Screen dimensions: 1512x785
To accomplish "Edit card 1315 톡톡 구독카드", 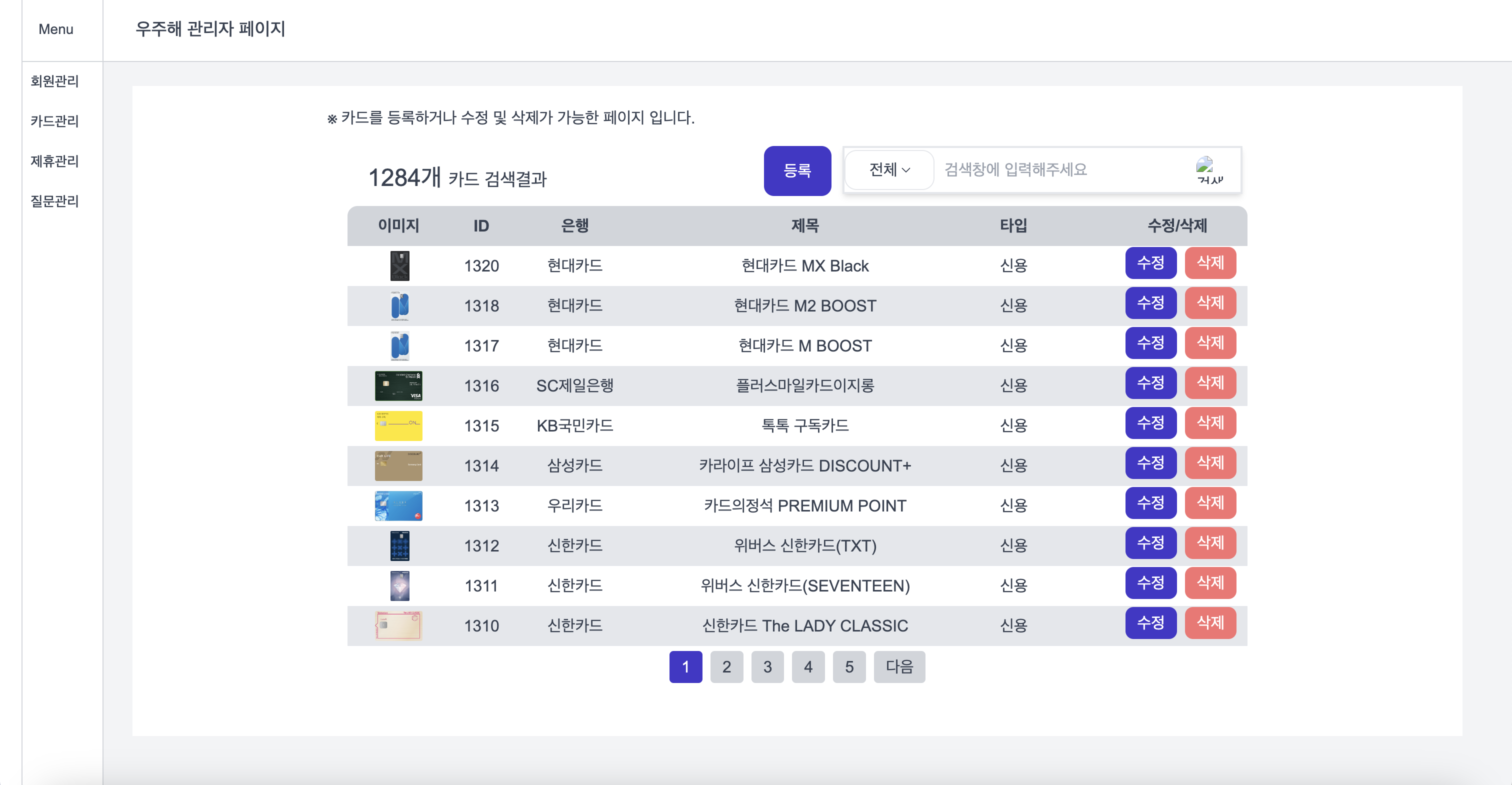I will coord(1150,422).
